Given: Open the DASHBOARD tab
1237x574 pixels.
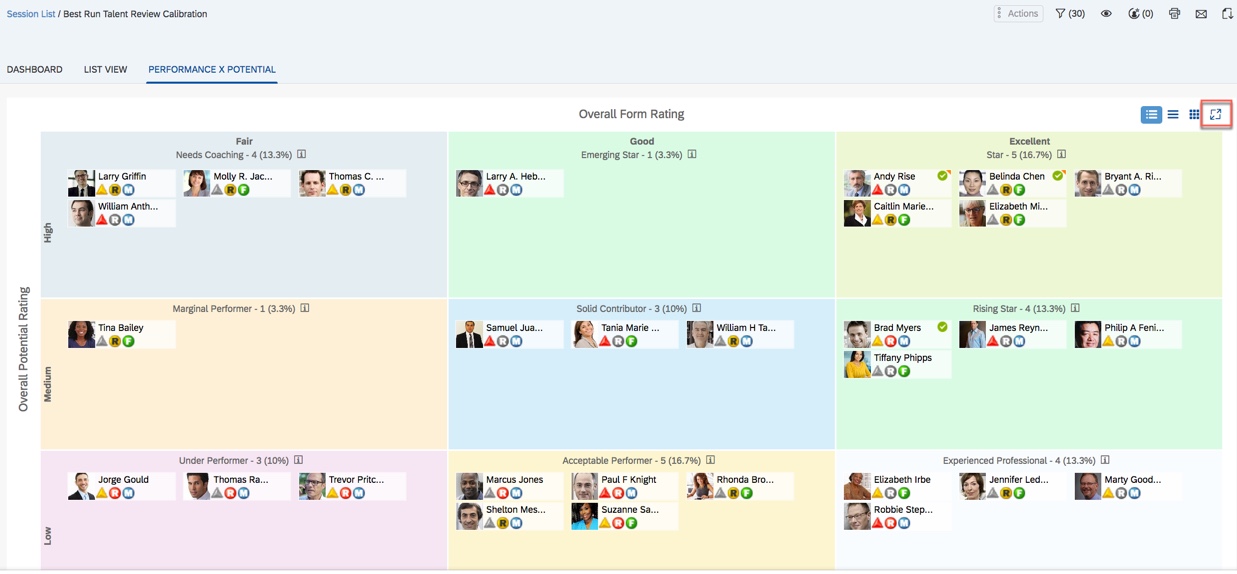Looking at the screenshot, I should click(x=35, y=70).
